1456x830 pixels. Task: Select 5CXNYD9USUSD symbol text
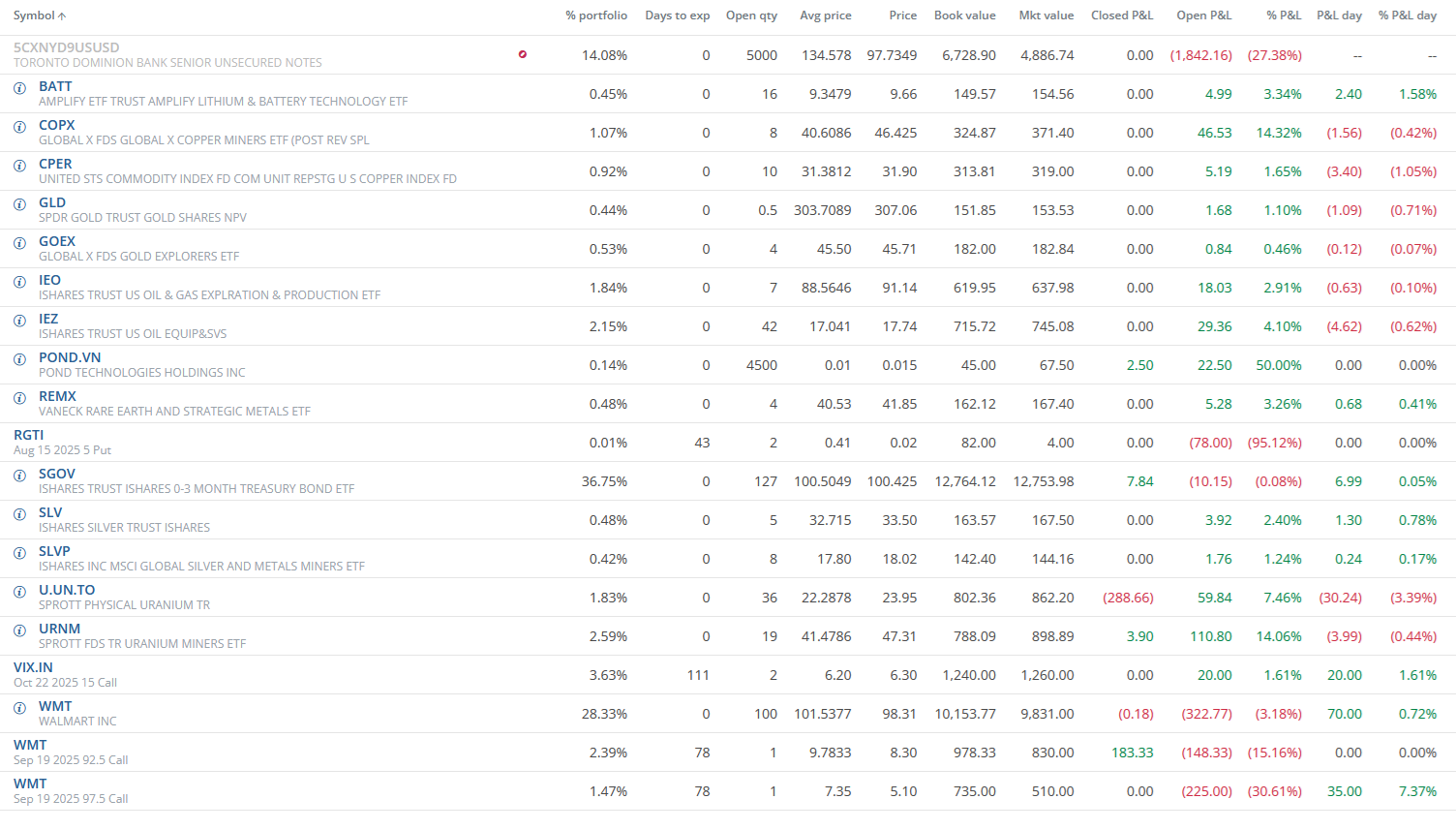(x=67, y=47)
